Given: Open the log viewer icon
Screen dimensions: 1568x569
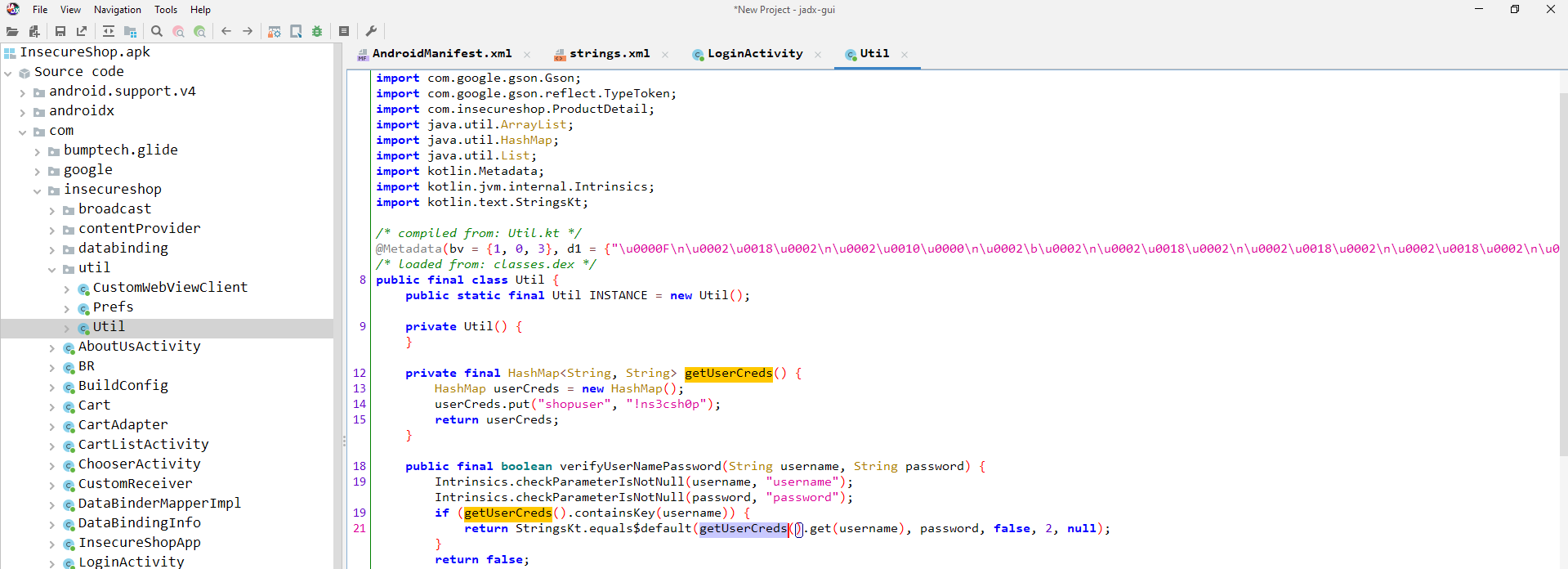Looking at the screenshot, I should click(x=344, y=31).
